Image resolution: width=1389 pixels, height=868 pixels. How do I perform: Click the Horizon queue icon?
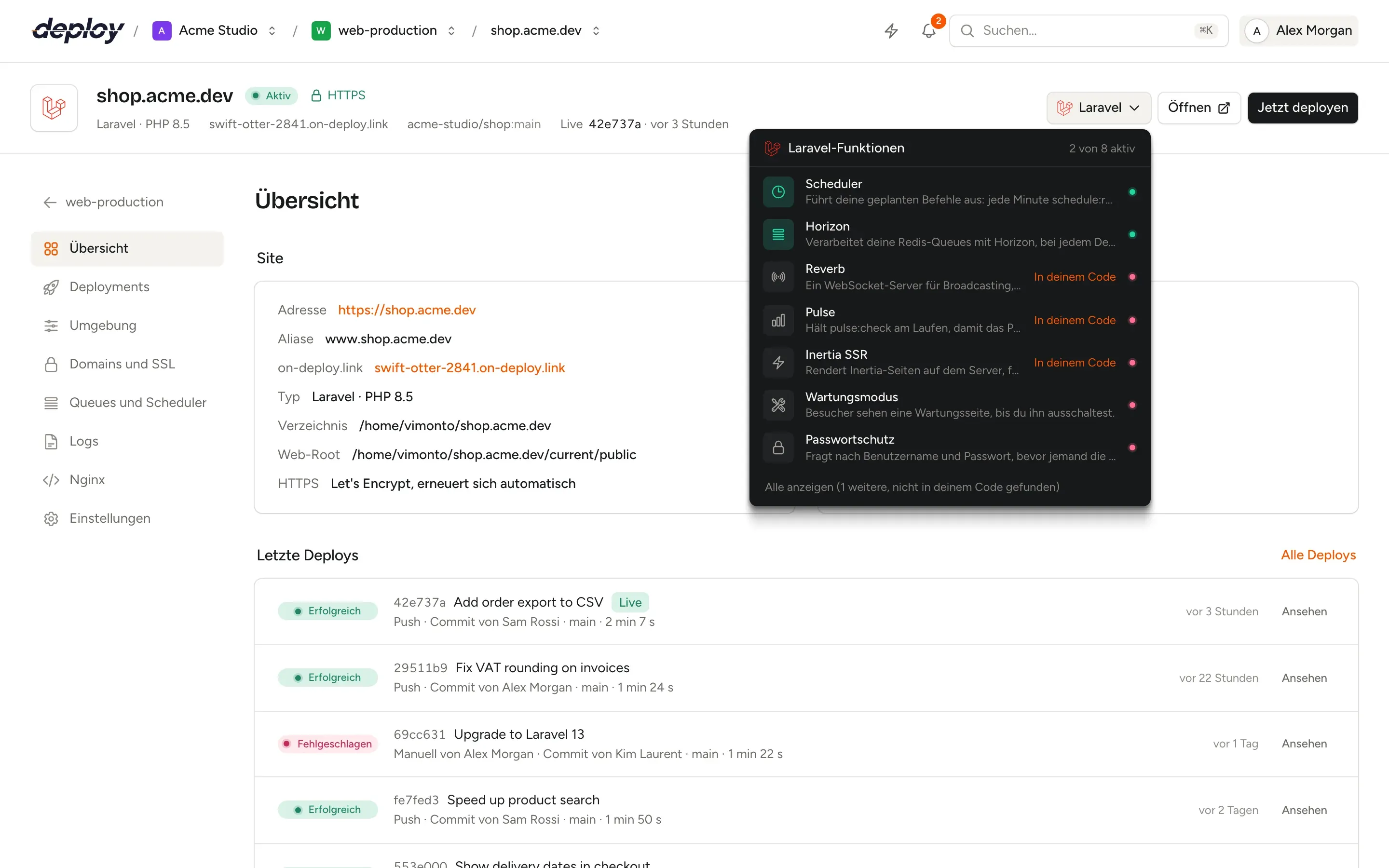[x=778, y=234]
